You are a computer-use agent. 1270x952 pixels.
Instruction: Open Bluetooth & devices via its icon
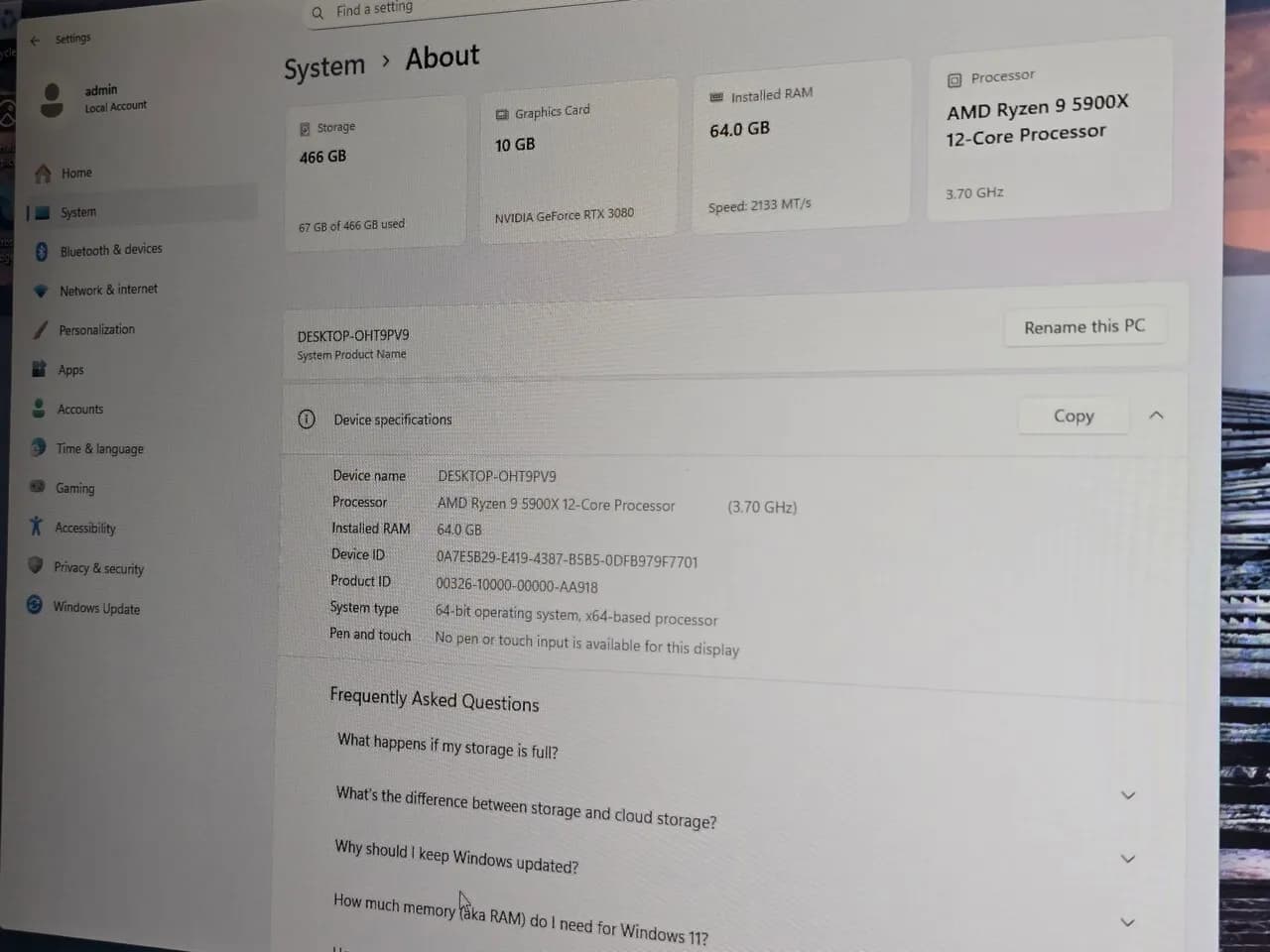point(42,252)
